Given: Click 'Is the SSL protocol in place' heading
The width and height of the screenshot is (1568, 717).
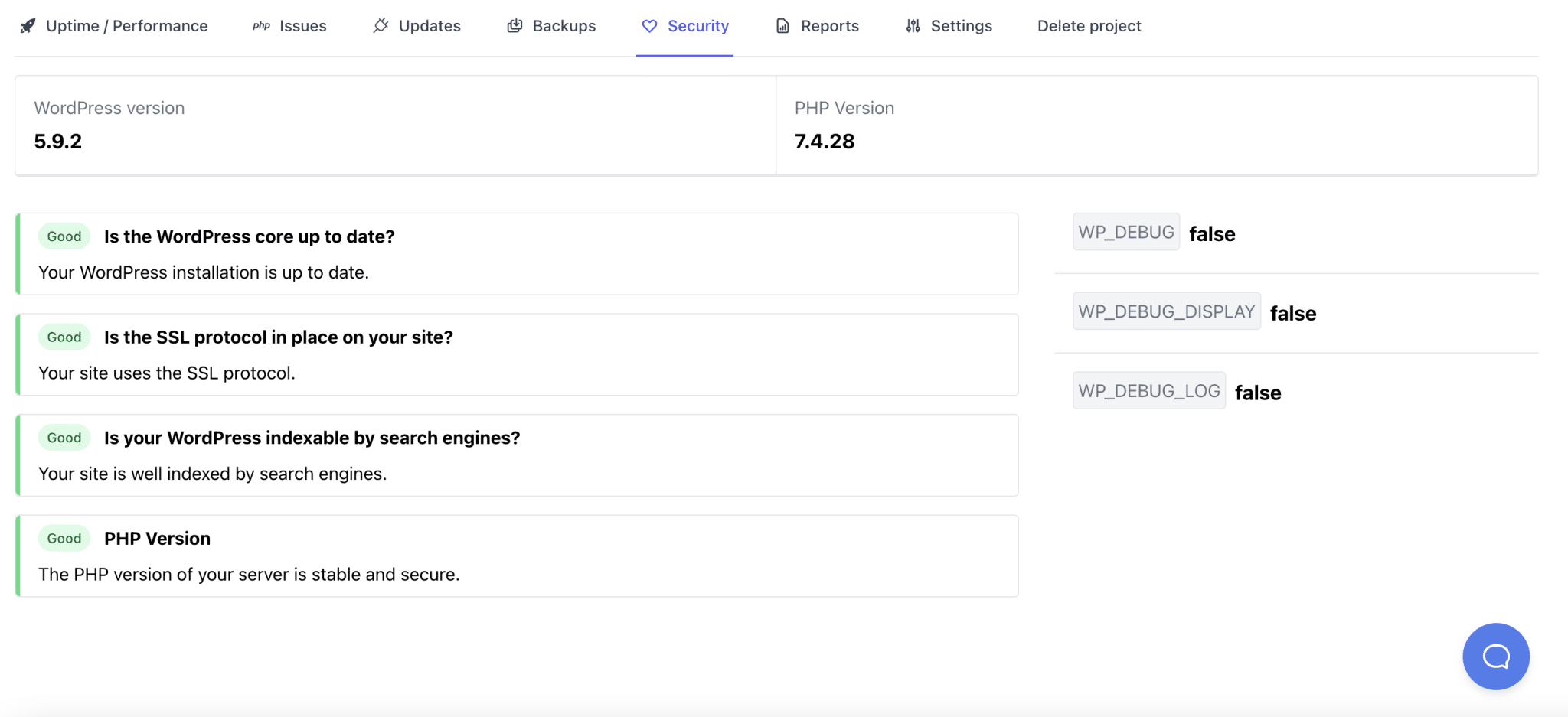Looking at the screenshot, I should coord(279,337).
